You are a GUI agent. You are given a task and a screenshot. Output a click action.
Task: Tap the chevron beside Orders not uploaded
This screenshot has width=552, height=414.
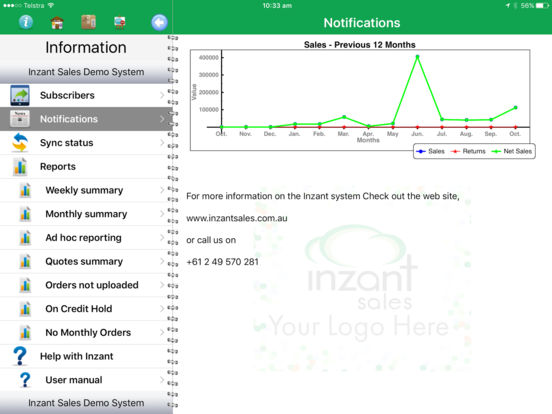[x=162, y=285]
